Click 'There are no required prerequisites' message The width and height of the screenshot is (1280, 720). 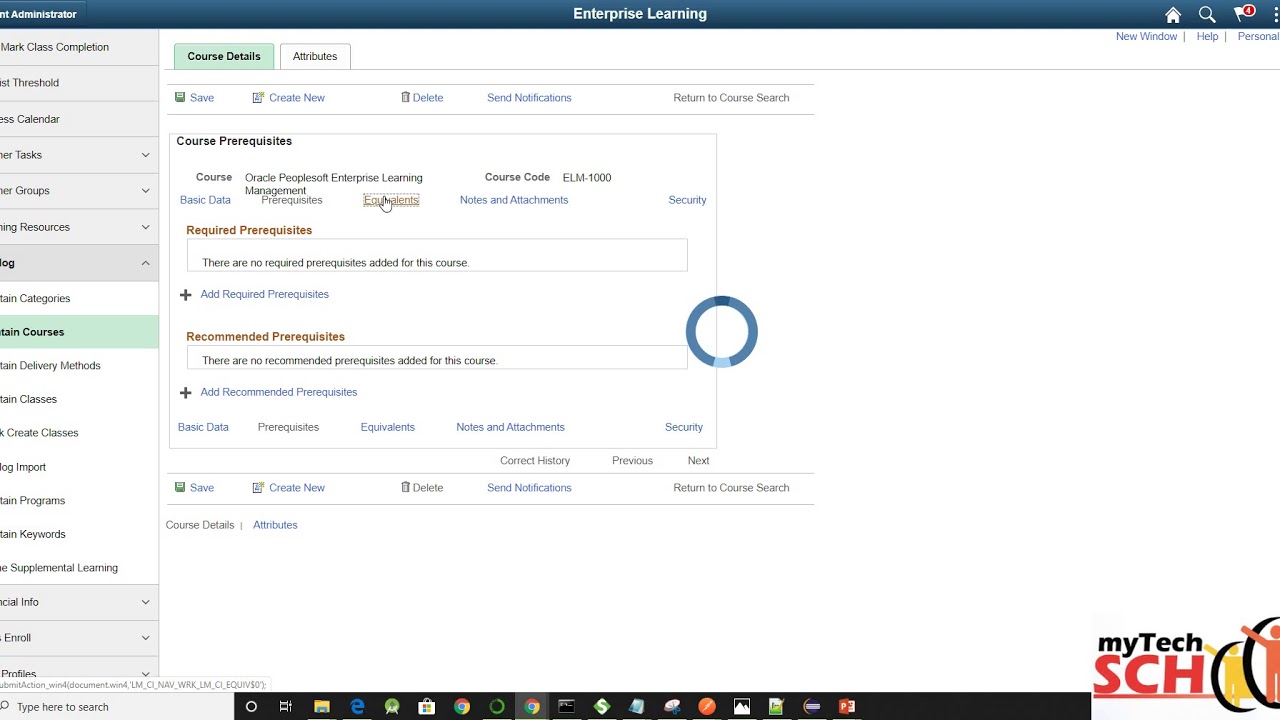pos(335,263)
